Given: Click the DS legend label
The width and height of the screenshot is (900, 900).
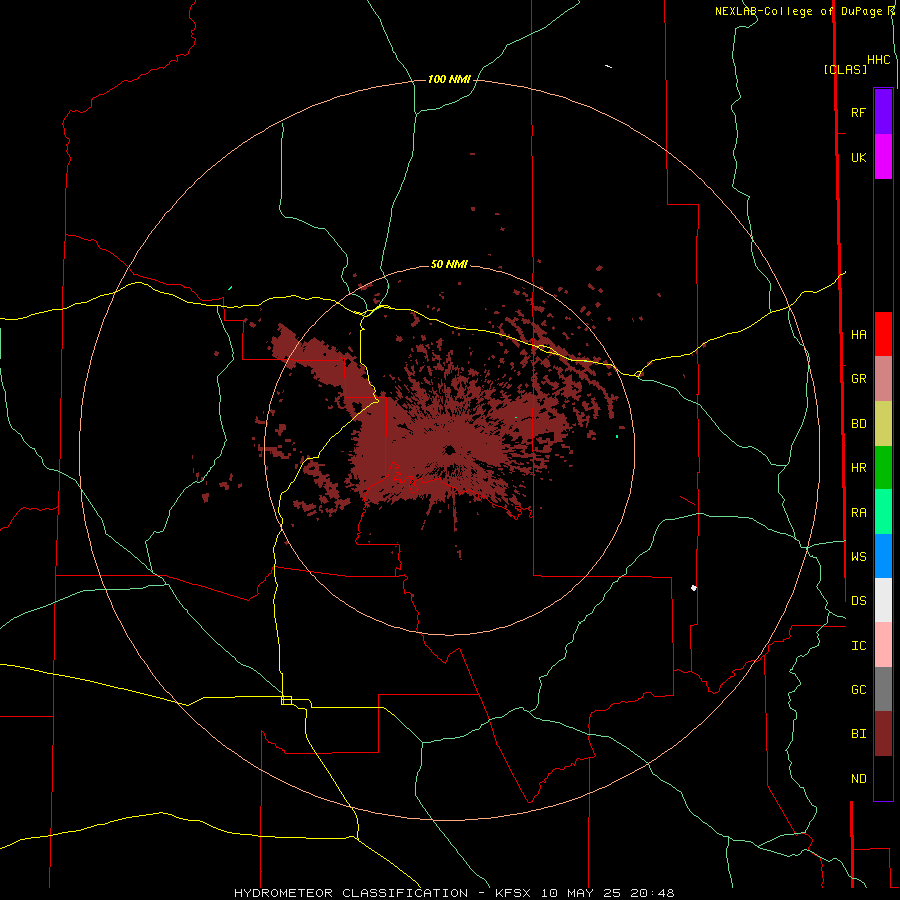Looking at the screenshot, I should click(858, 600).
